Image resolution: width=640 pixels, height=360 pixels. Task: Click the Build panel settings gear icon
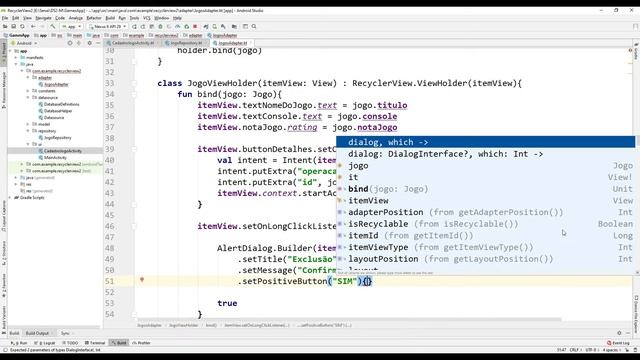point(619,333)
